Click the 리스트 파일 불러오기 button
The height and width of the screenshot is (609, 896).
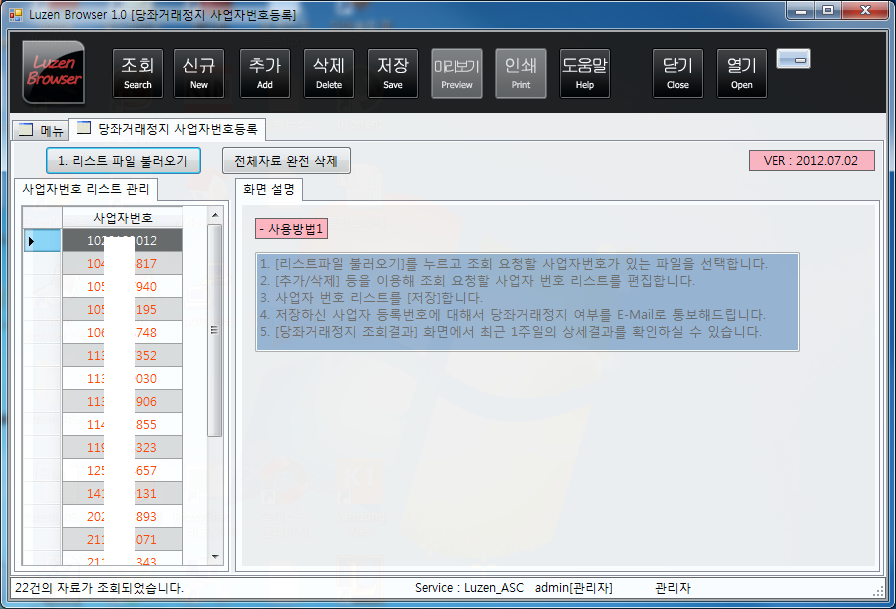click(122, 160)
